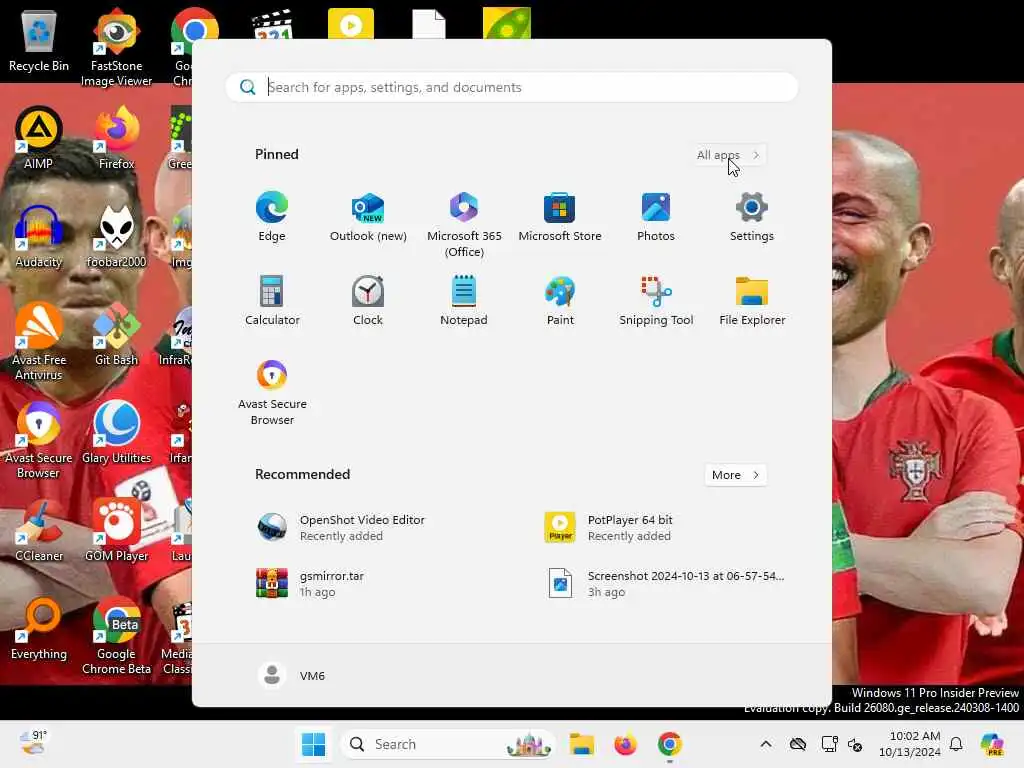Image resolution: width=1024 pixels, height=768 pixels.
Task: Show More recommended items
Action: pos(735,475)
